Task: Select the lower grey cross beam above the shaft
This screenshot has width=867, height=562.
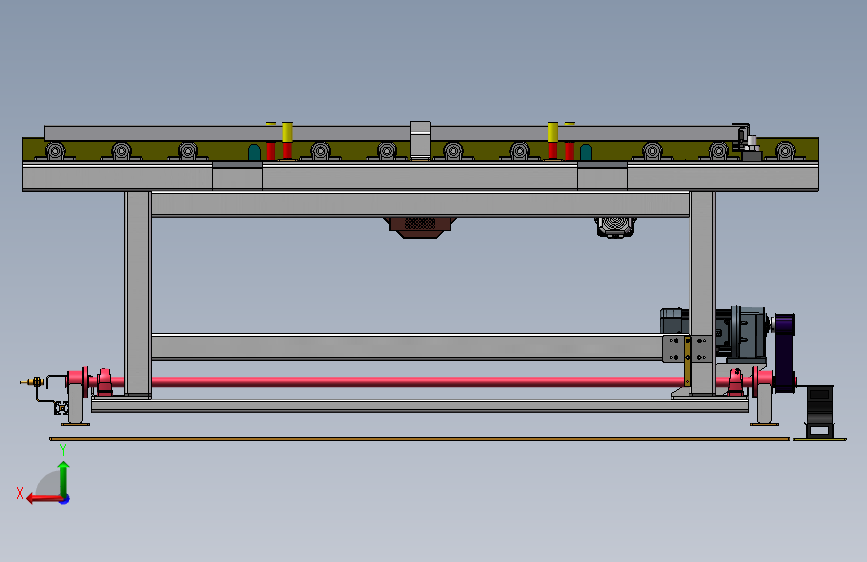Action: point(407,347)
